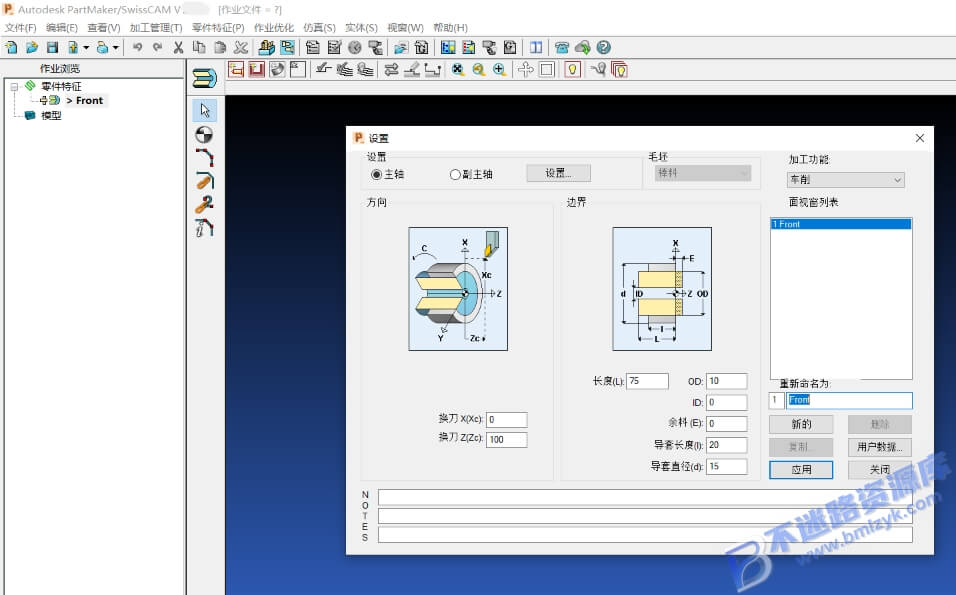
Task: Select the arrow pointer tool
Action: click(205, 110)
